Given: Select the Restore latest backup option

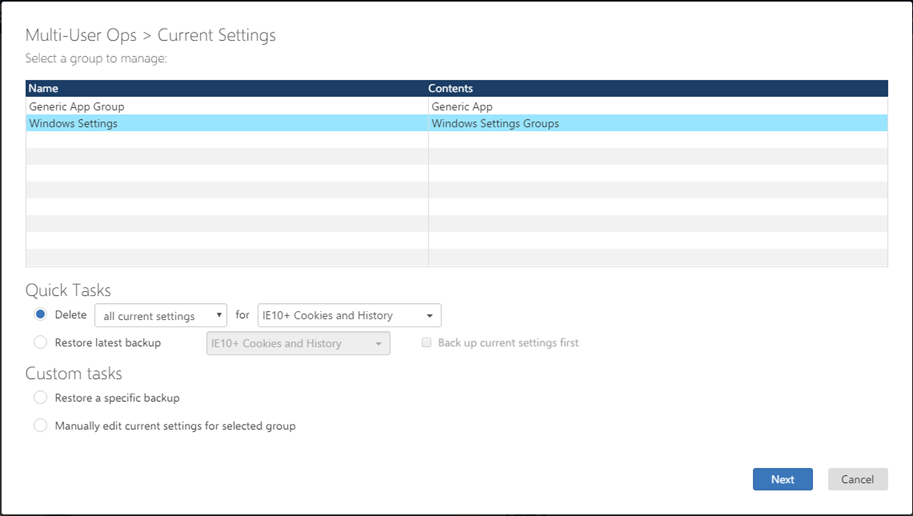Looking at the screenshot, I should pos(41,343).
